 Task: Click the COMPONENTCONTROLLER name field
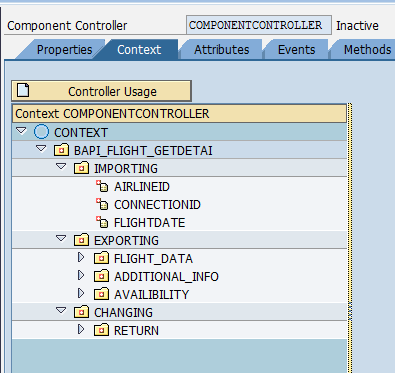259,25
